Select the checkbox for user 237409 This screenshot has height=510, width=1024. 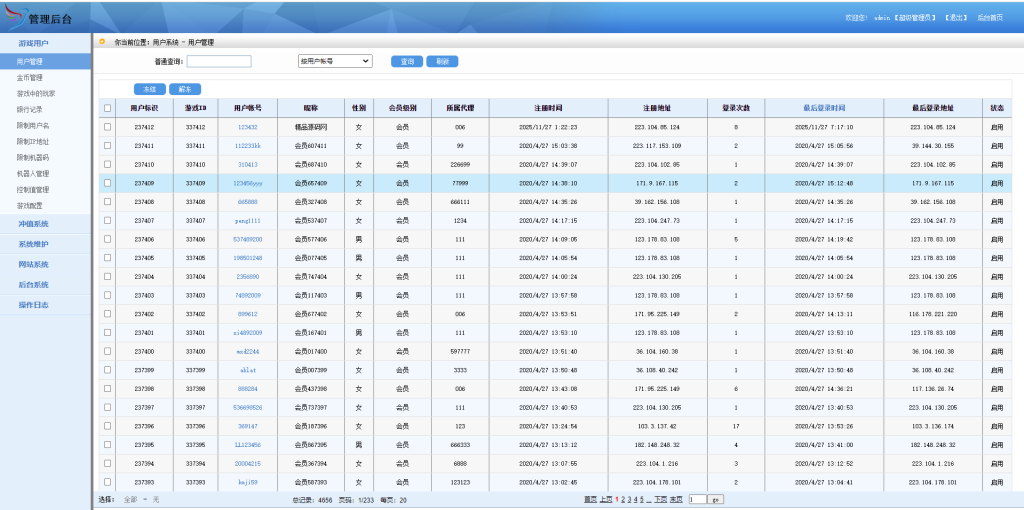(108, 183)
